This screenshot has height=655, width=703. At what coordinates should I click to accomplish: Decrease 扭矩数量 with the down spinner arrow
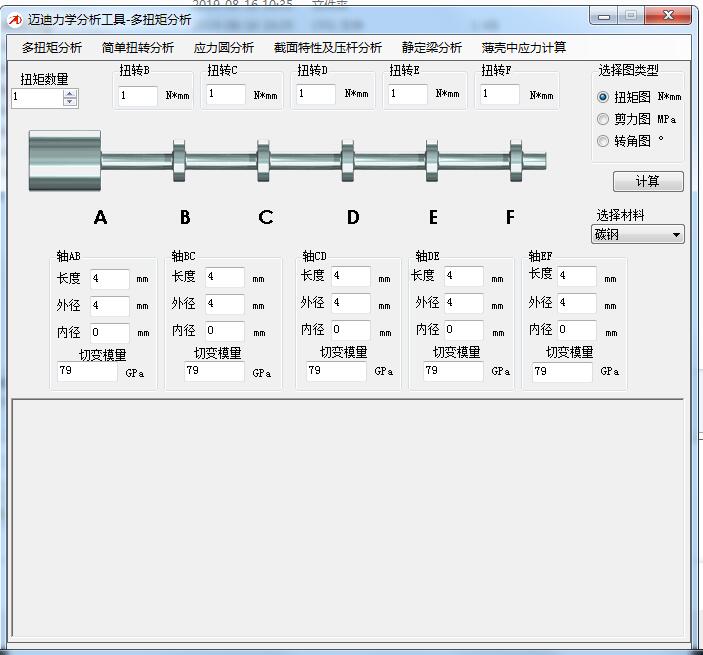[x=70, y=102]
